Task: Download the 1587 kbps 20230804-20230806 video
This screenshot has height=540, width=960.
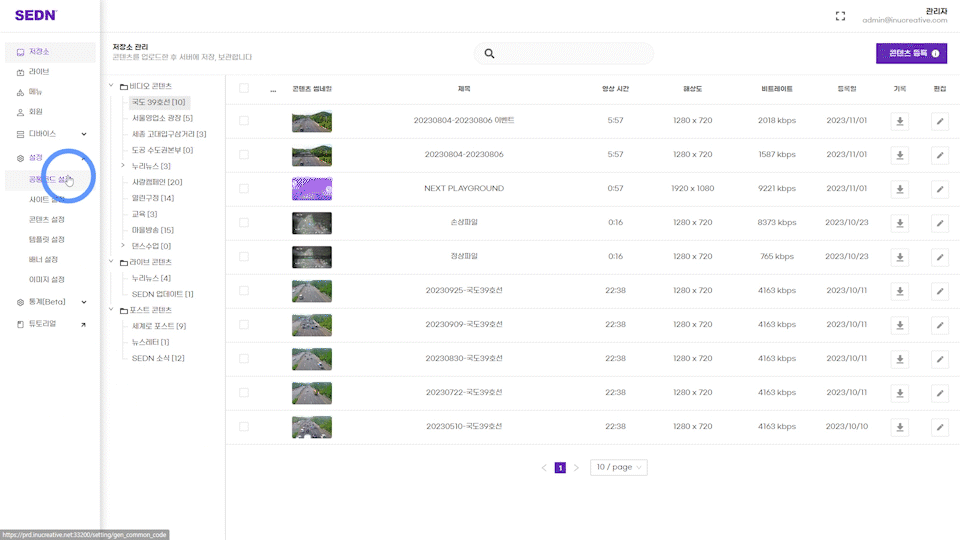Action: (x=899, y=155)
